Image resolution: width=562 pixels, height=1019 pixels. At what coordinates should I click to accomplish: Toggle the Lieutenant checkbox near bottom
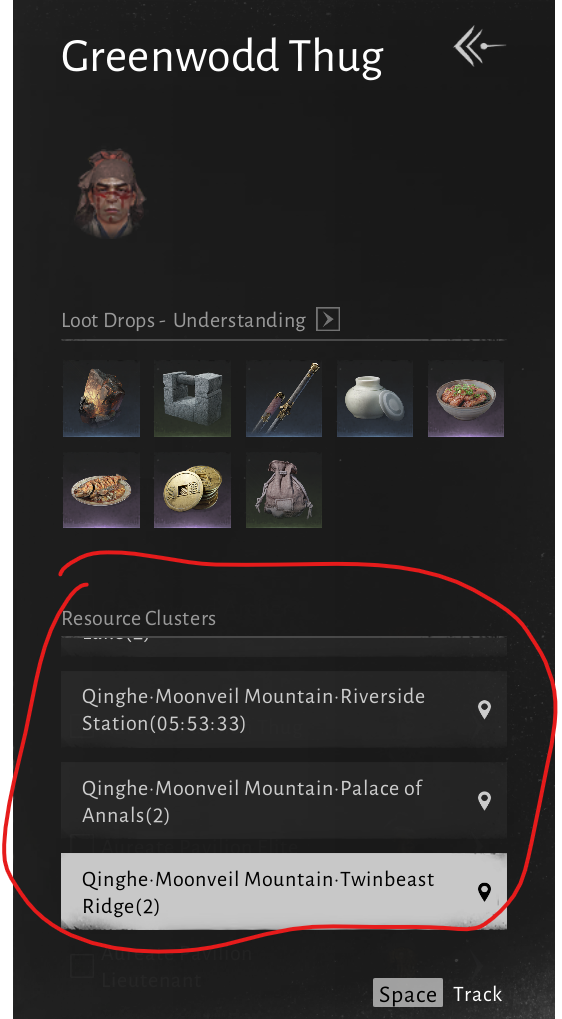[x=83, y=966]
